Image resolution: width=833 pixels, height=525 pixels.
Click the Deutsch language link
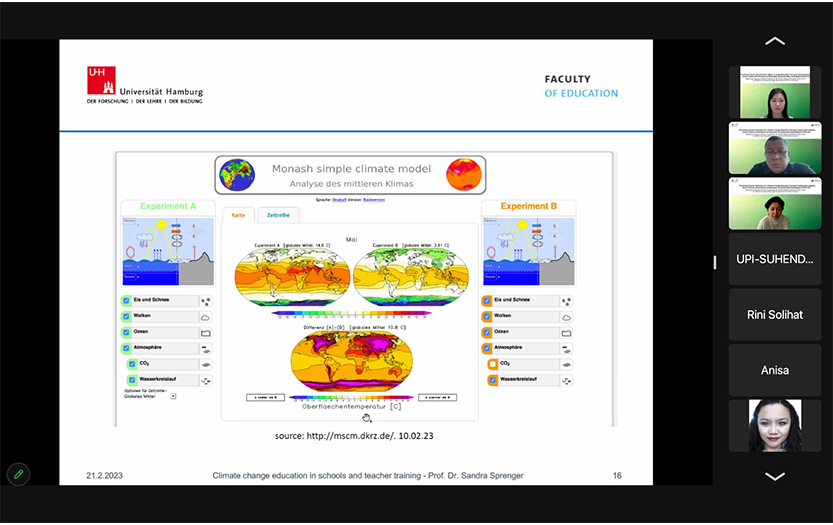339,200
